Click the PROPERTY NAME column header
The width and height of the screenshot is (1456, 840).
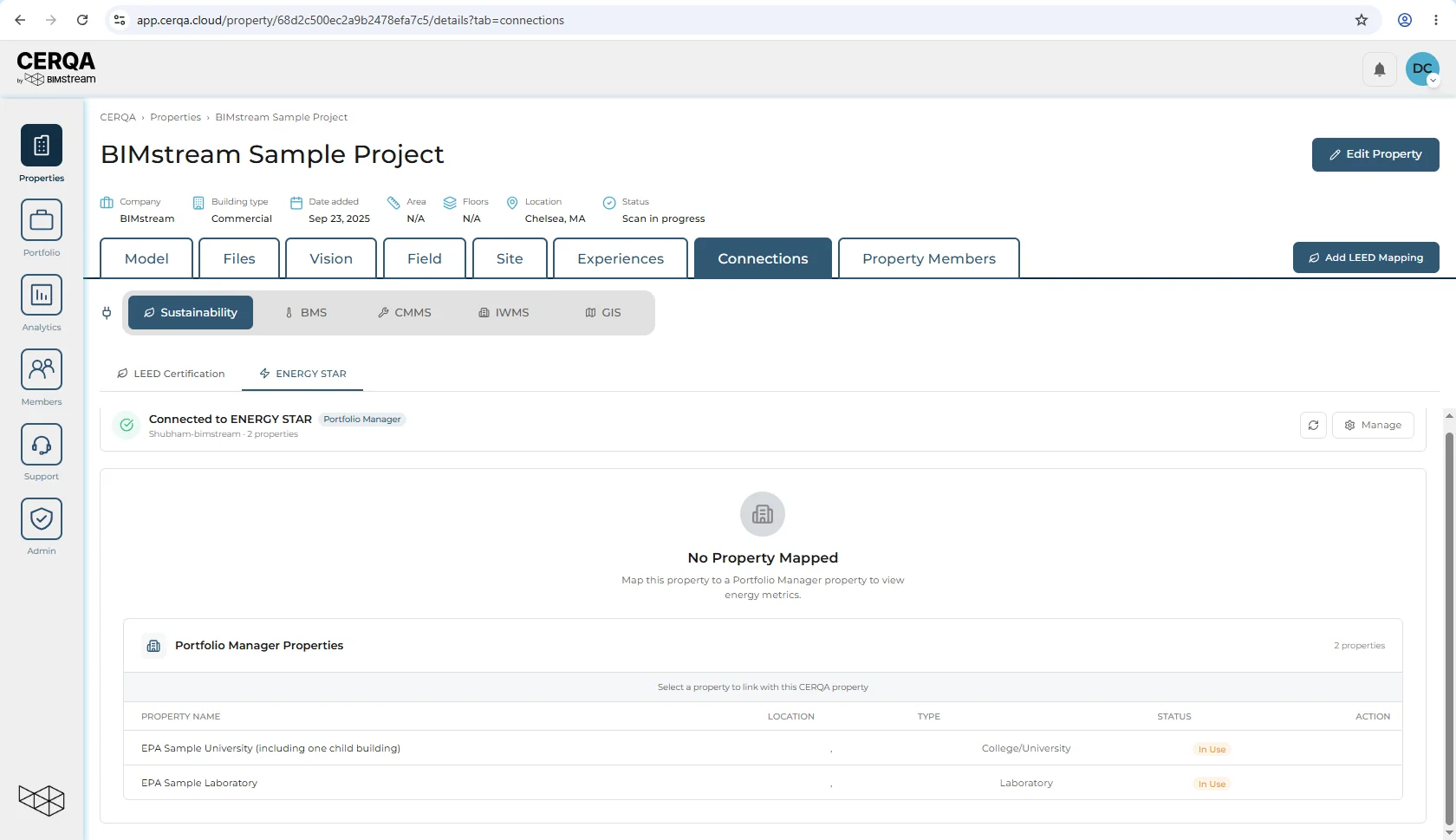click(180, 717)
